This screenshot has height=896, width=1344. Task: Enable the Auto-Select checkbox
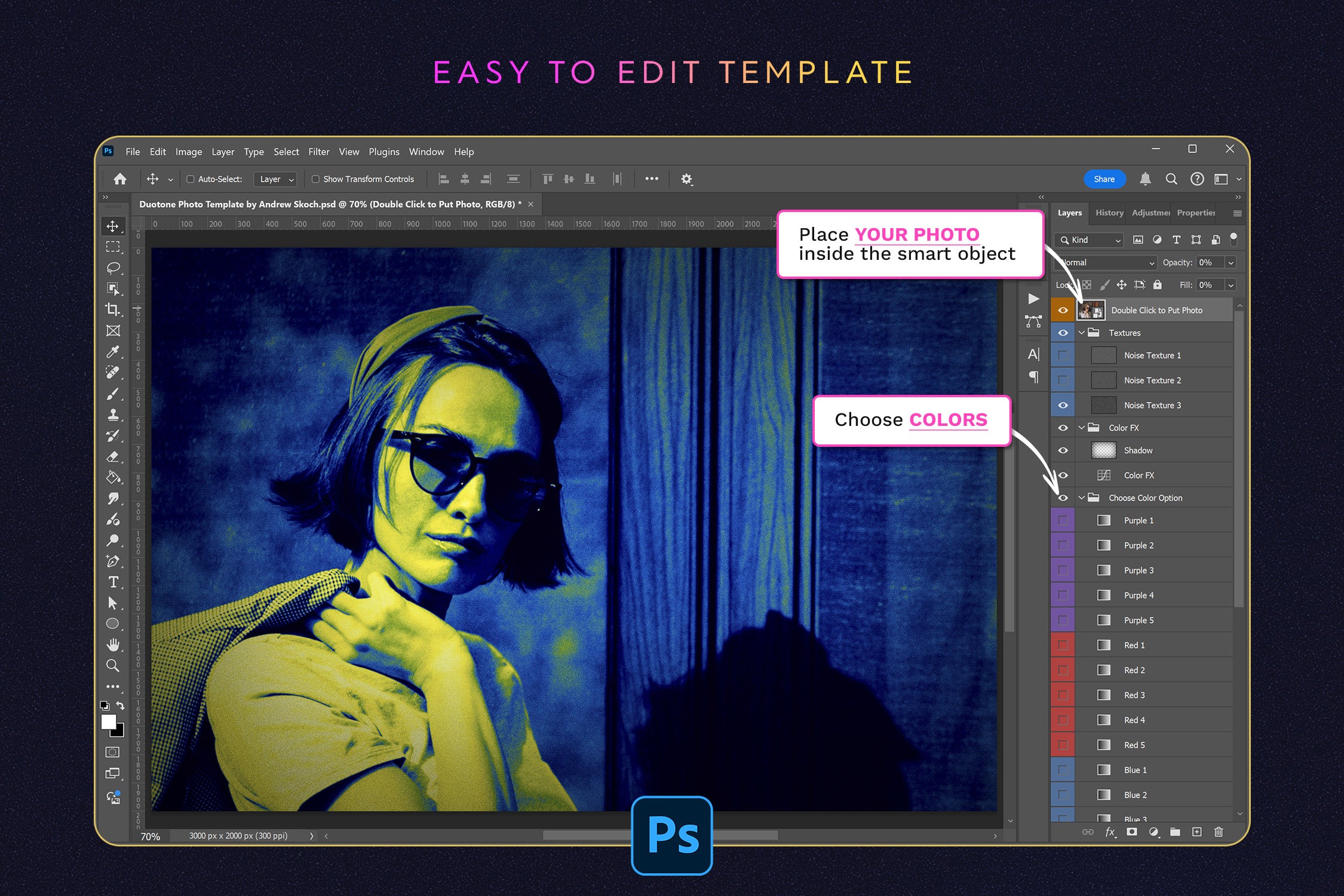(191, 179)
